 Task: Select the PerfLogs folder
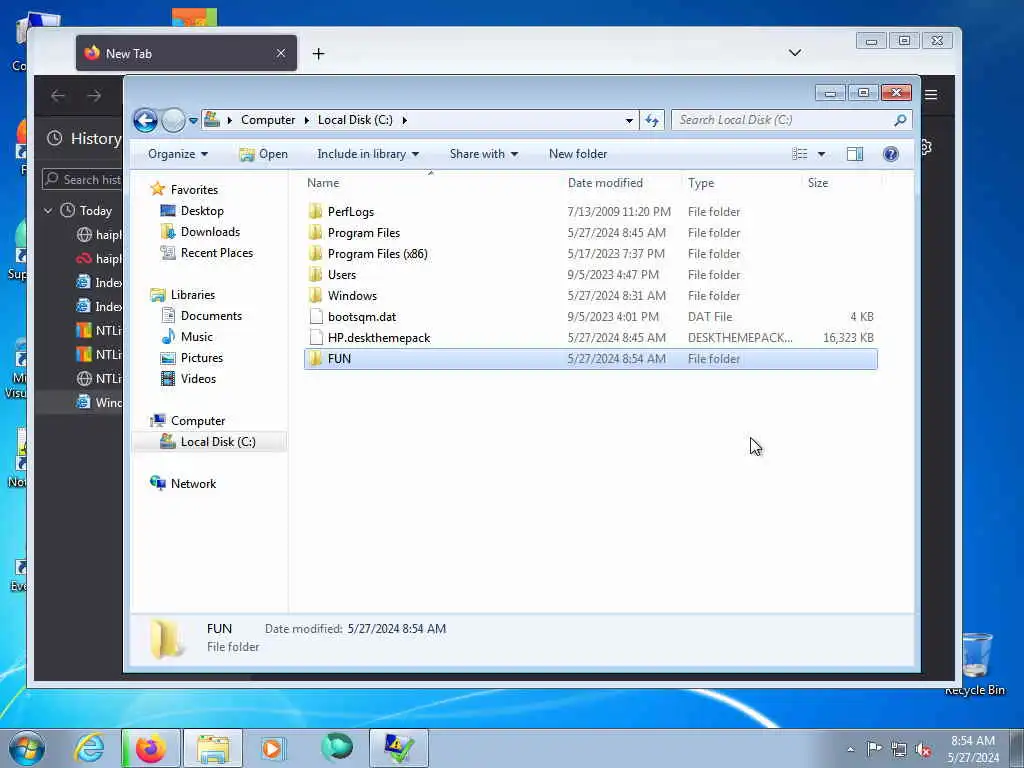tap(590, 212)
